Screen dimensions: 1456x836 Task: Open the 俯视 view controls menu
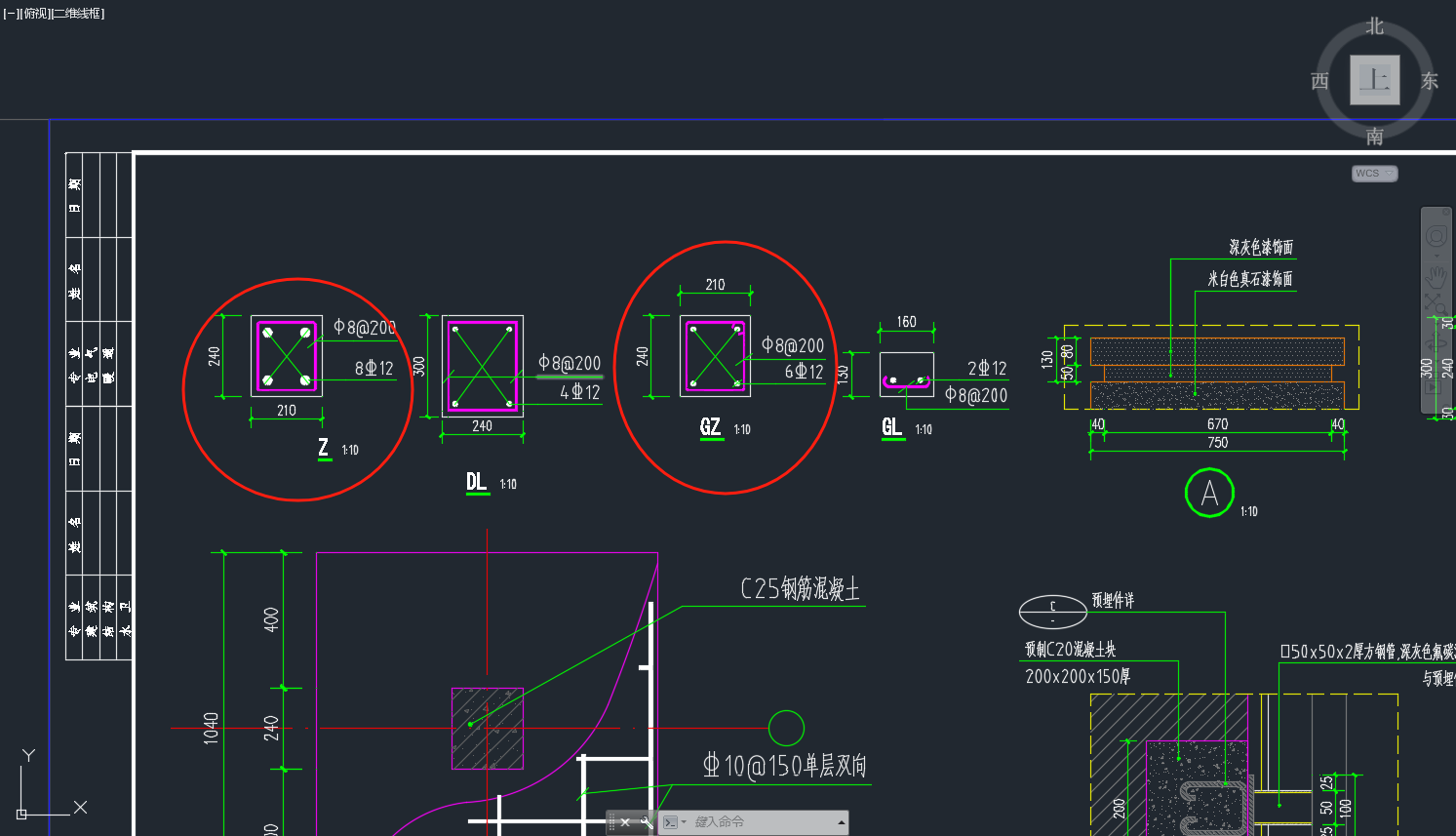(x=34, y=14)
